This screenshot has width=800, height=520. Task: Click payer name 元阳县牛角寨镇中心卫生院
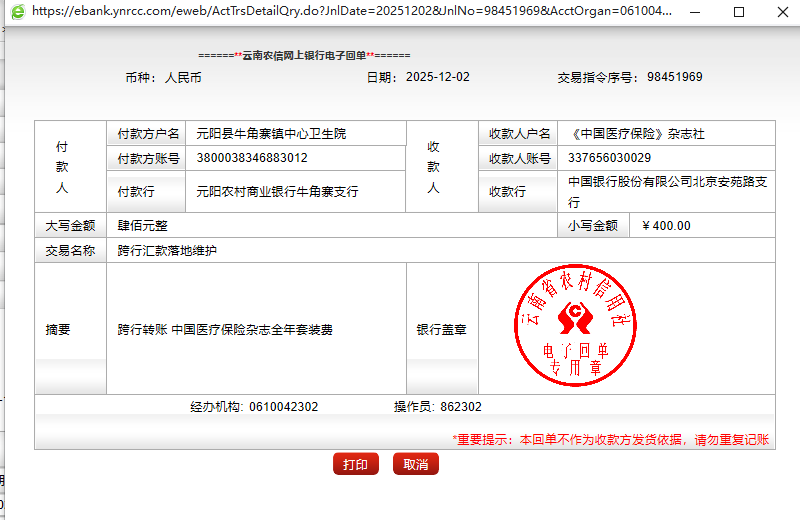pyautogui.click(x=271, y=134)
